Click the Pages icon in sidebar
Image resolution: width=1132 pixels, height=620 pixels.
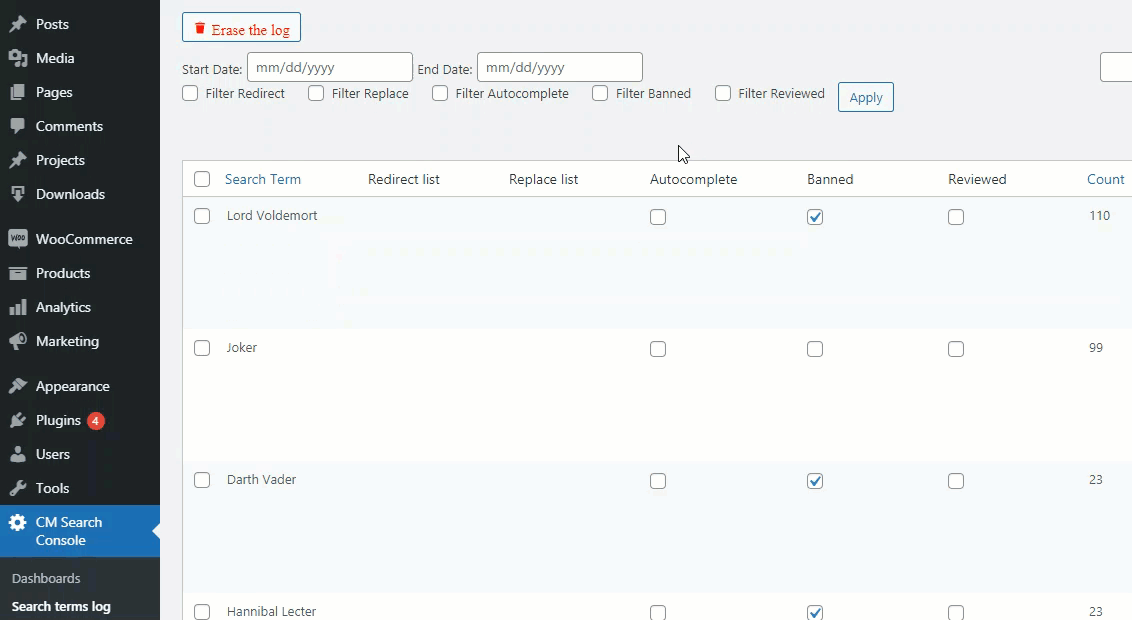pos(18,92)
